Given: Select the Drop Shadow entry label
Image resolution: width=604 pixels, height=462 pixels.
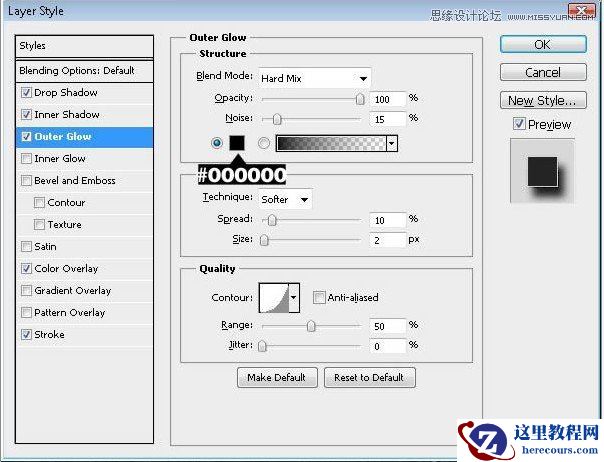Looking at the screenshot, I should [x=66, y=92].
